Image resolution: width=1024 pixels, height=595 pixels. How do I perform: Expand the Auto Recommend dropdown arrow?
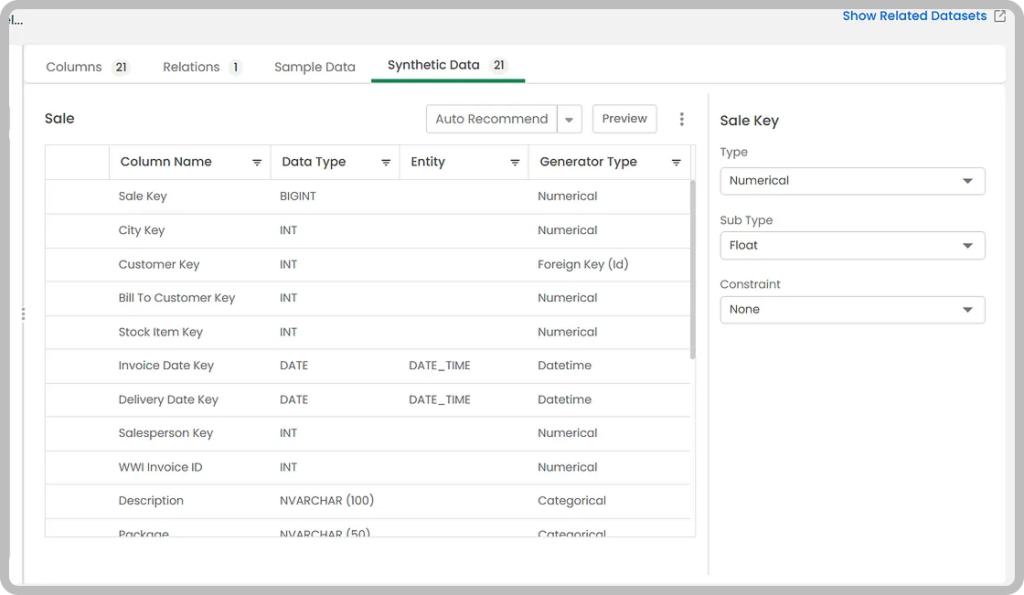click(569, 120)
